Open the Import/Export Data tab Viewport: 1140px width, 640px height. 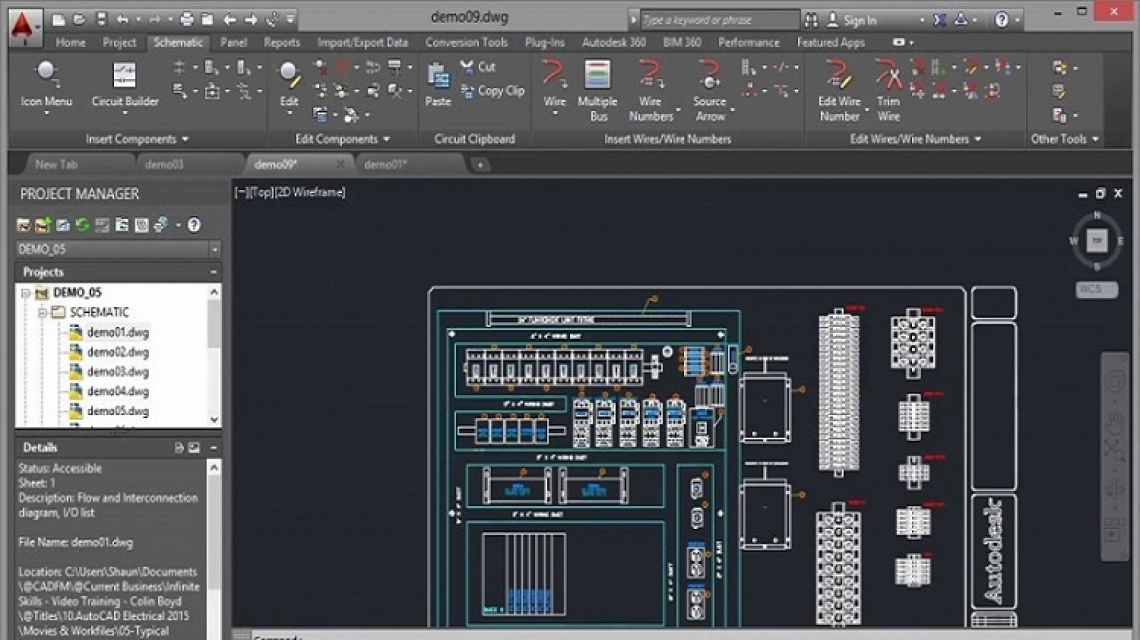362,42
